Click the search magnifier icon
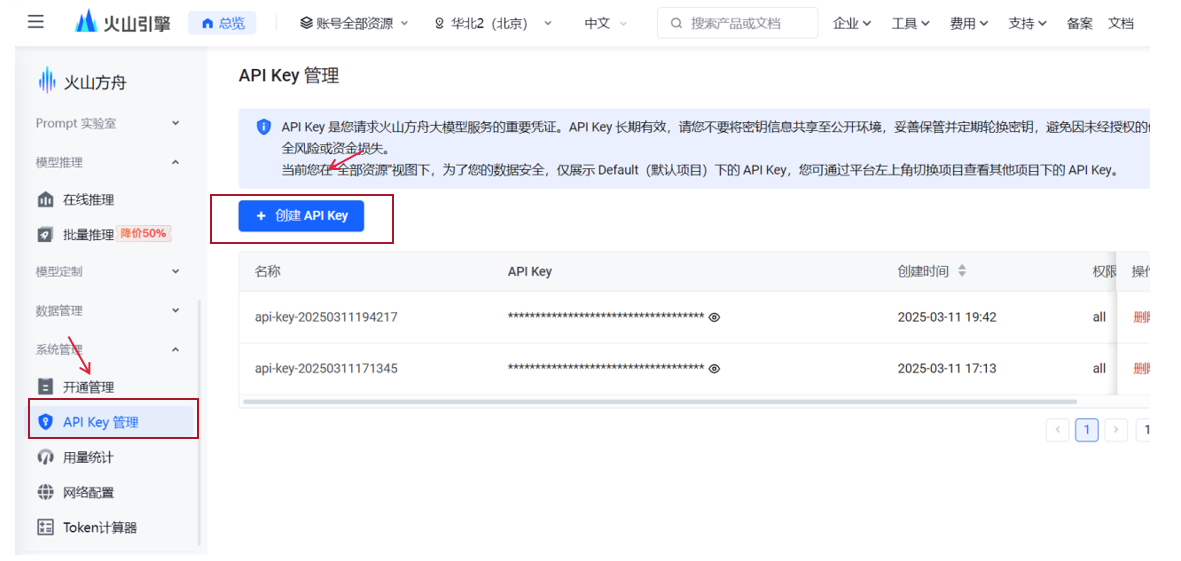1181x561 pixels. [x=676, y=23]
